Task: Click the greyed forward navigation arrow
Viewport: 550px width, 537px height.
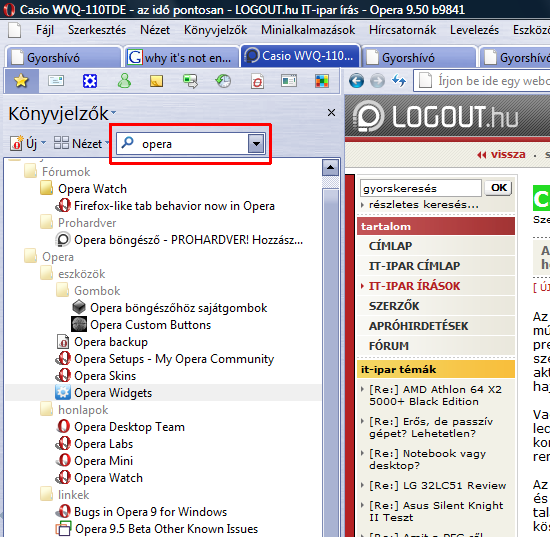Action: click(x=377, y=81)
